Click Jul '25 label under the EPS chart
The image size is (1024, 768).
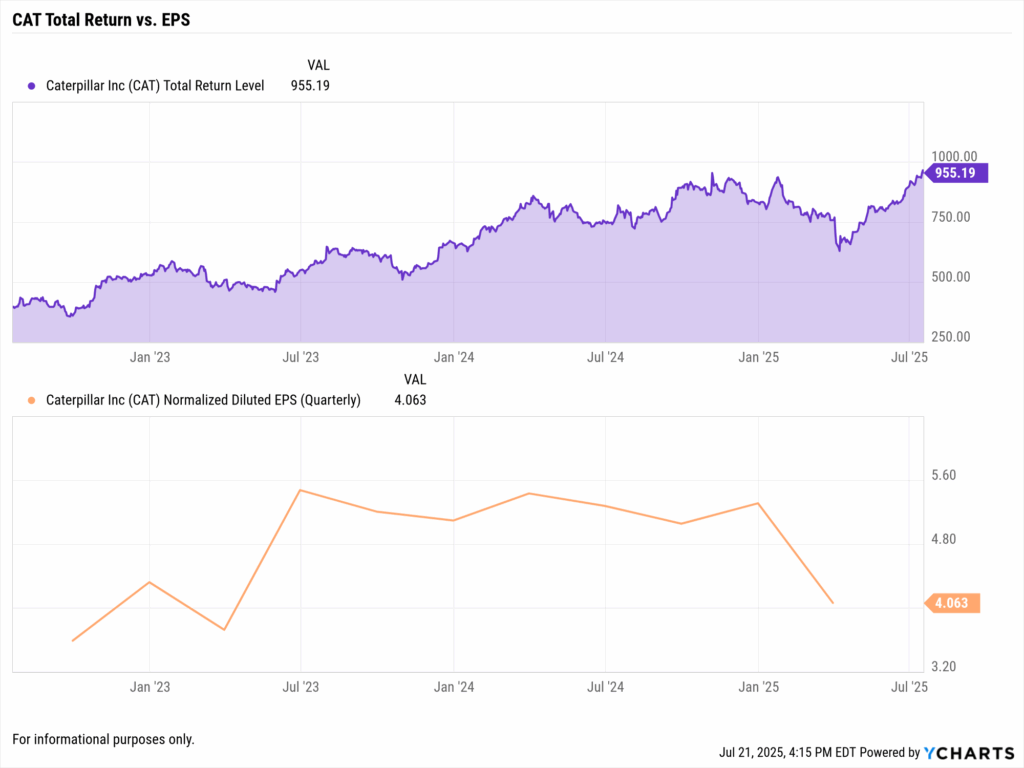click(909, 687)
